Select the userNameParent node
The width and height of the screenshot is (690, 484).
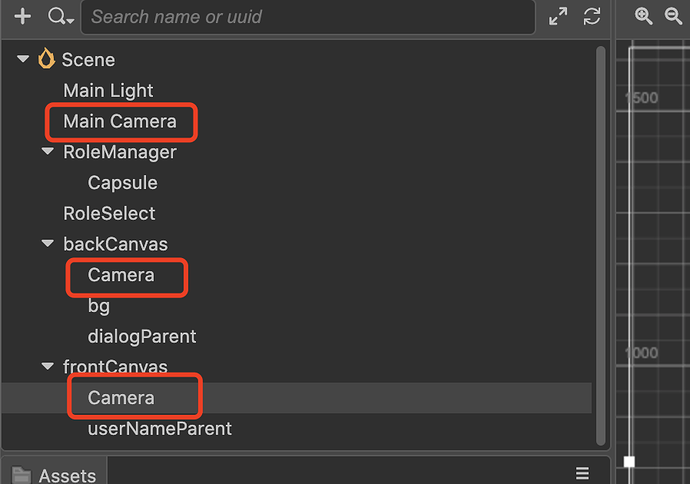click(x=159, y=428)
